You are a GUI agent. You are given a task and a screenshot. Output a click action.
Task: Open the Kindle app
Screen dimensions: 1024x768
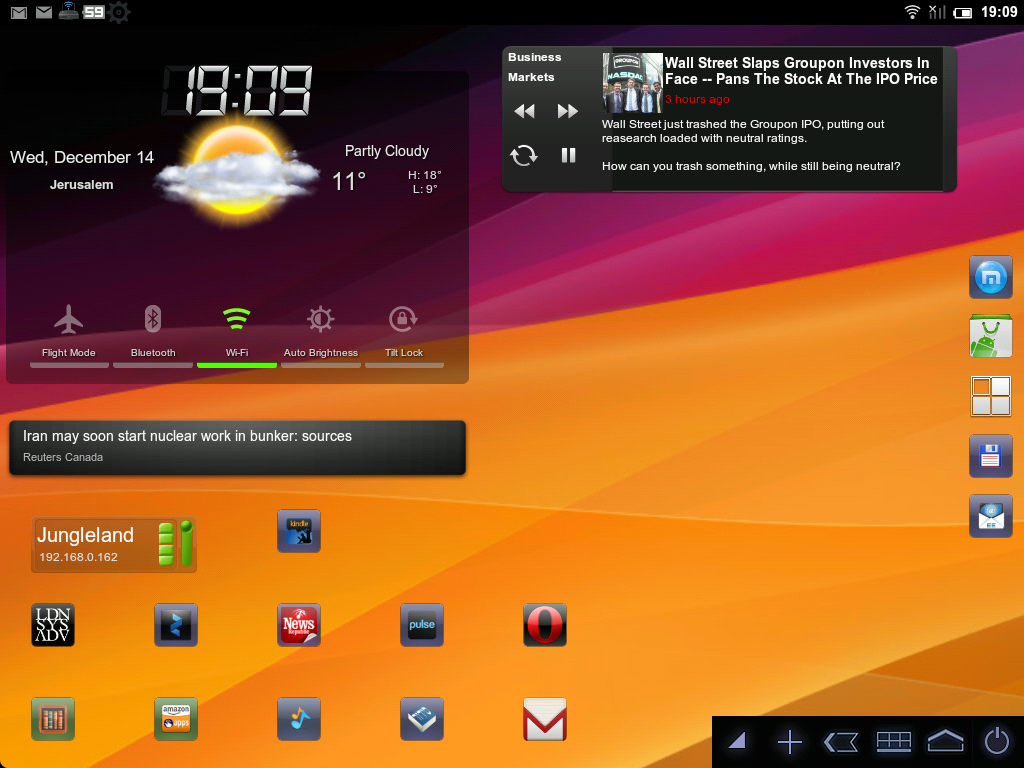tap(298, 531)
